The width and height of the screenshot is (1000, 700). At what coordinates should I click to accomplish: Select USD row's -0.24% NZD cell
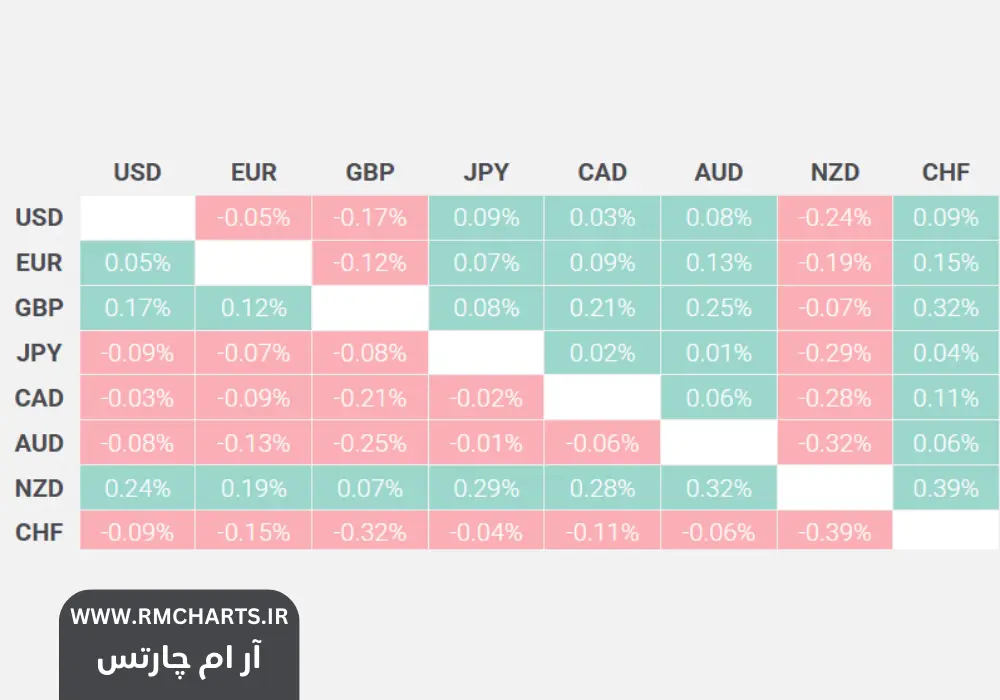pyautogui.click(x=835, y=218)
